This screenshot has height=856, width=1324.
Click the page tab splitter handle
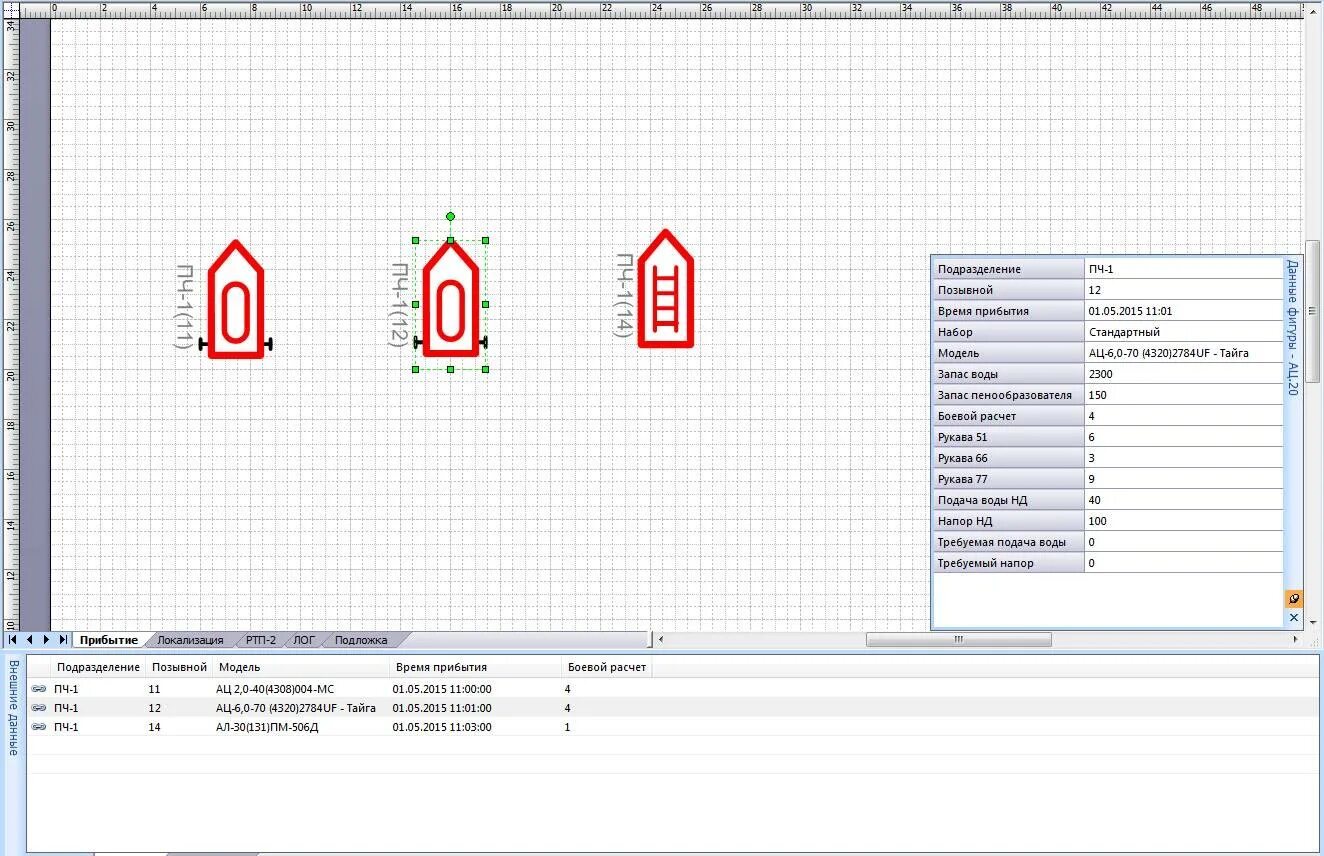[x=650, y=639]
